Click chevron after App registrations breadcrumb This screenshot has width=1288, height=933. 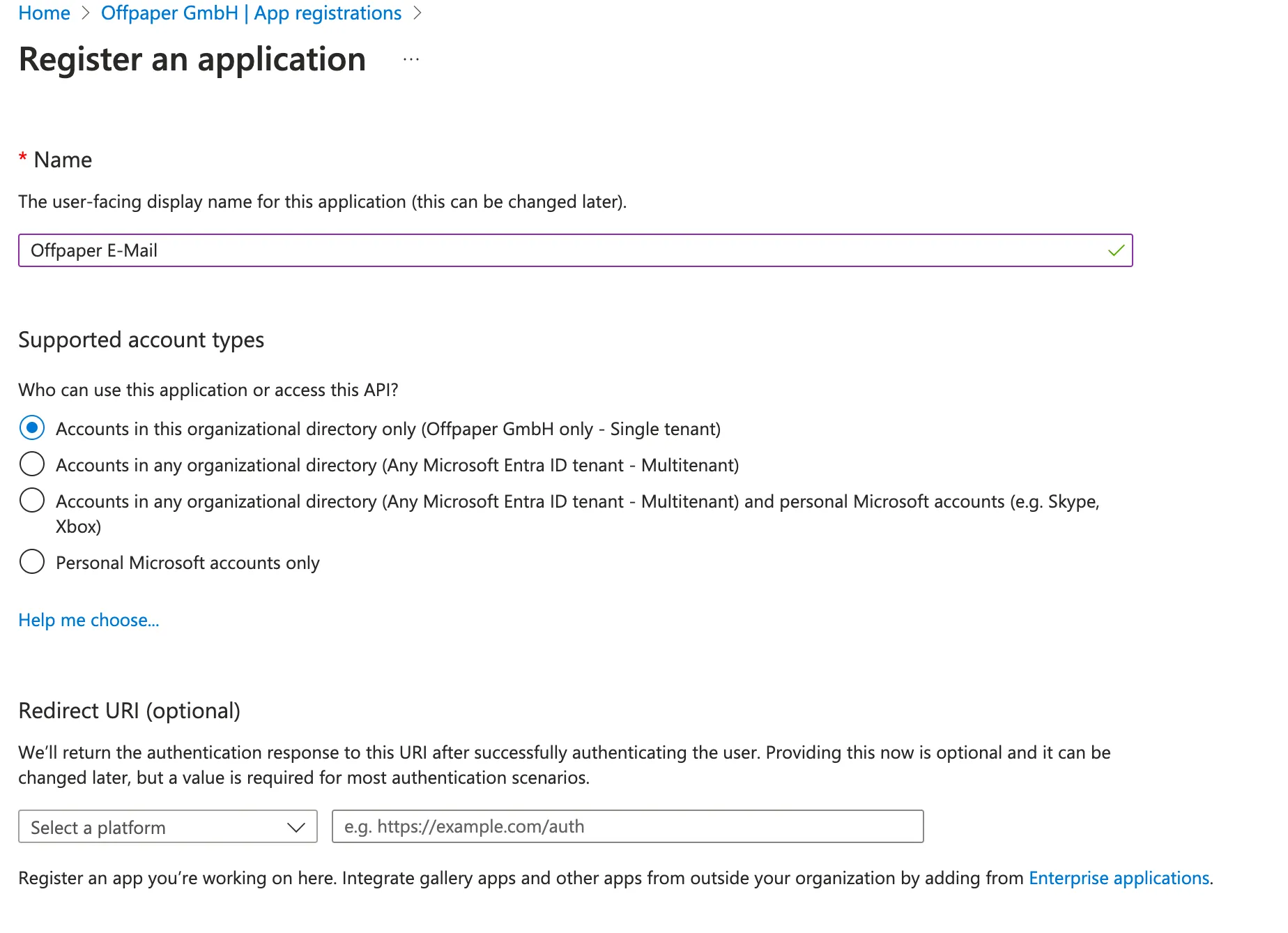coord(417,13)
